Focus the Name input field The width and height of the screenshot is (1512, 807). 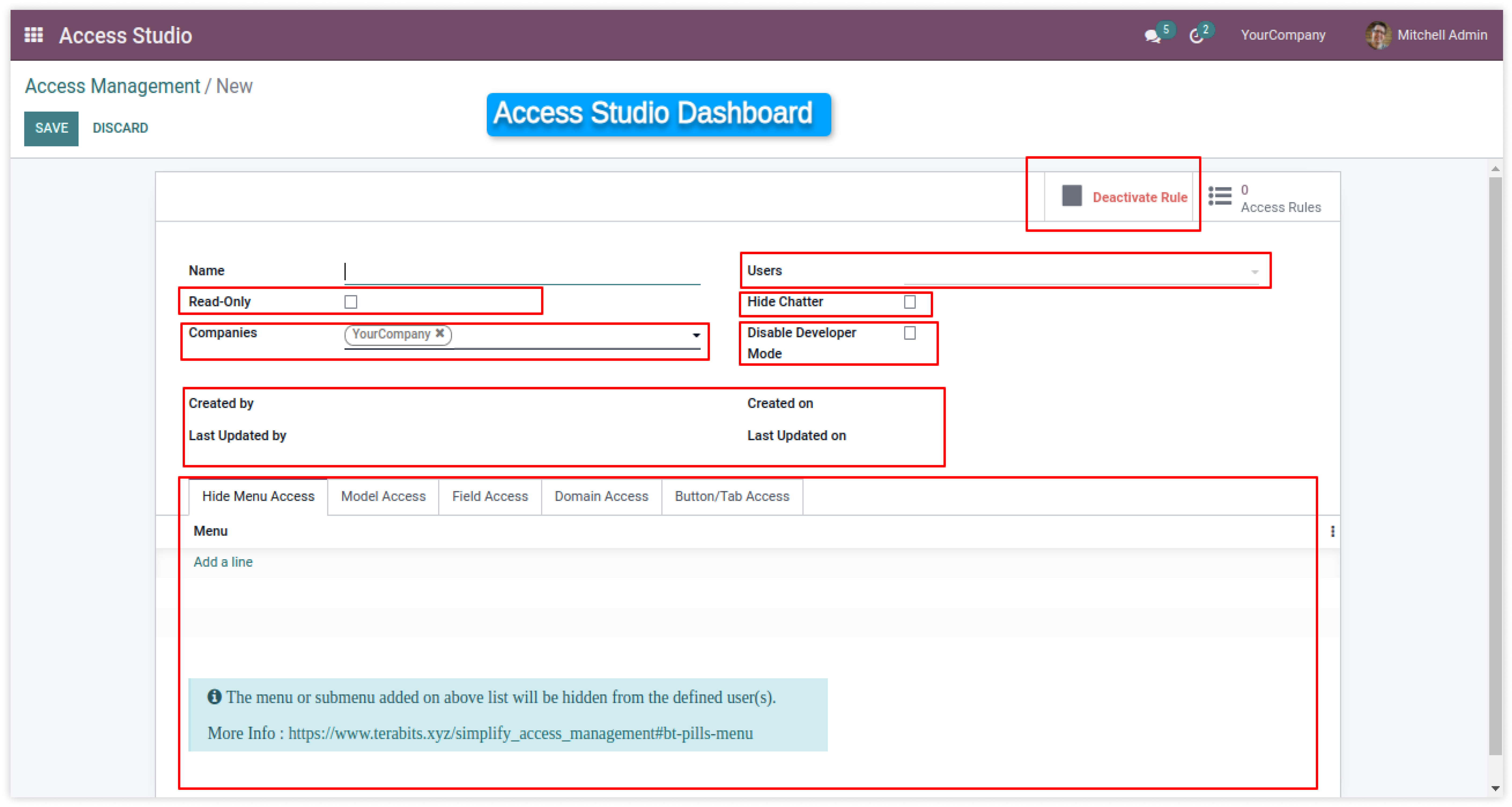pos(522,271)
